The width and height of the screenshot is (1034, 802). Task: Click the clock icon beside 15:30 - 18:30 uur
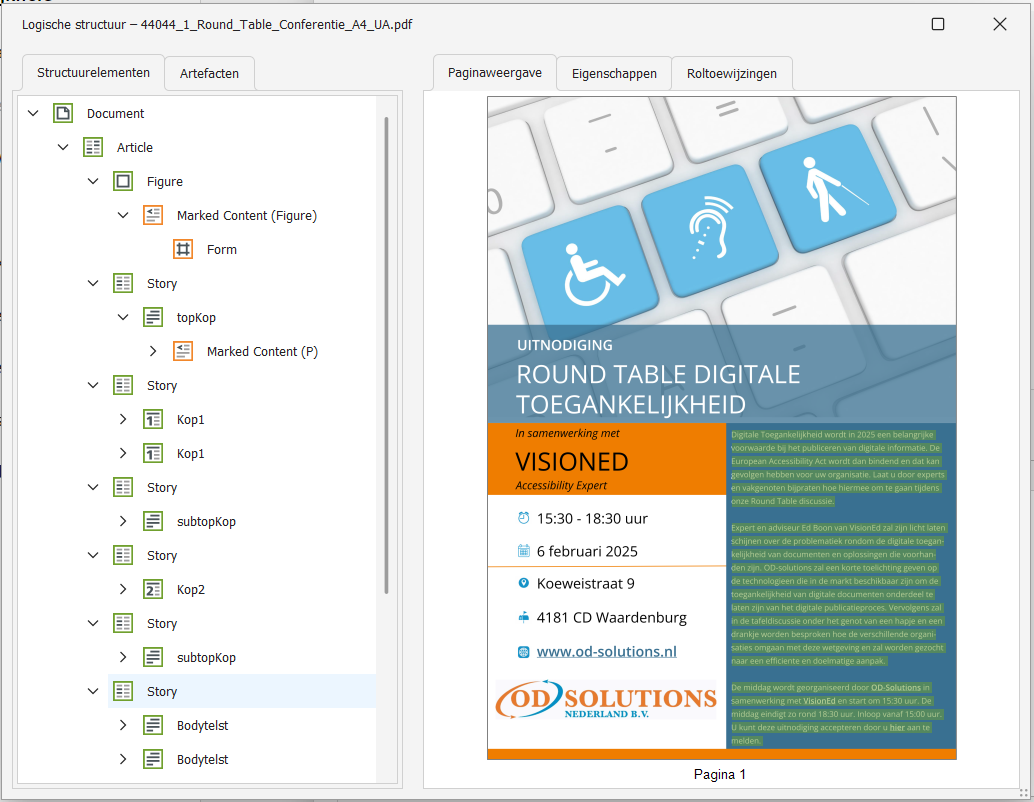524,518
